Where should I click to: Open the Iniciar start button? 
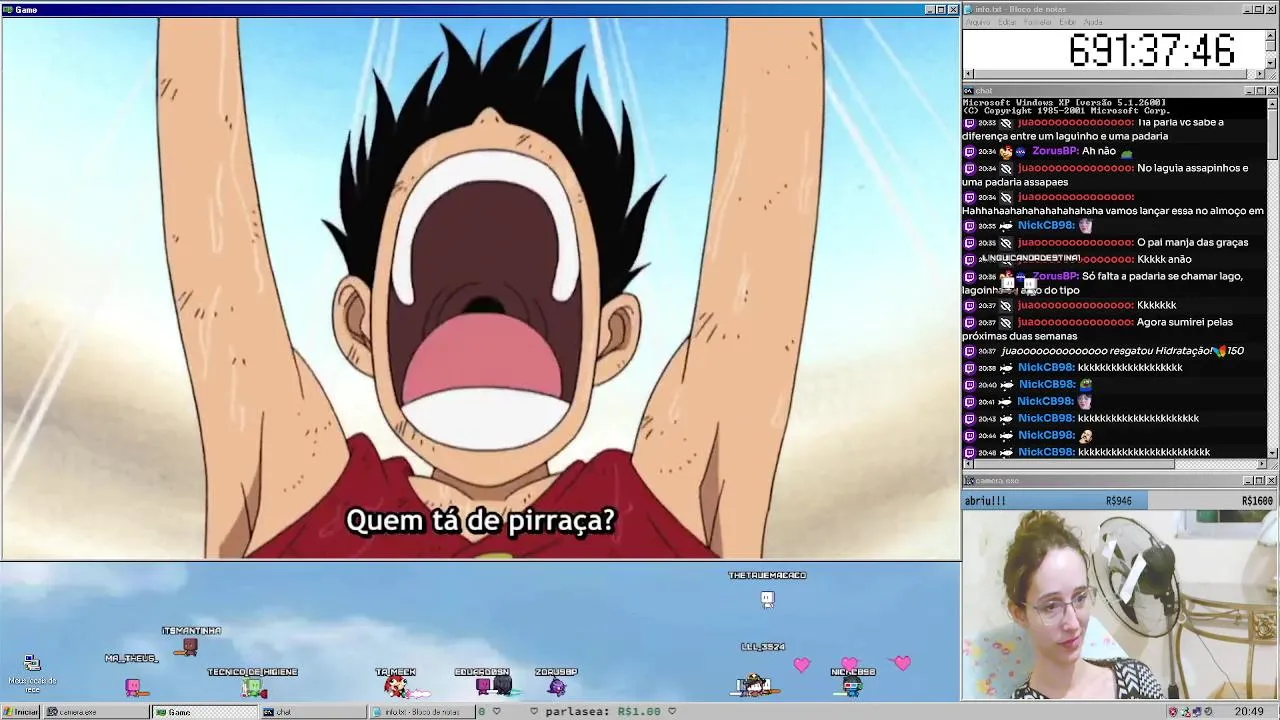point(20,712)
